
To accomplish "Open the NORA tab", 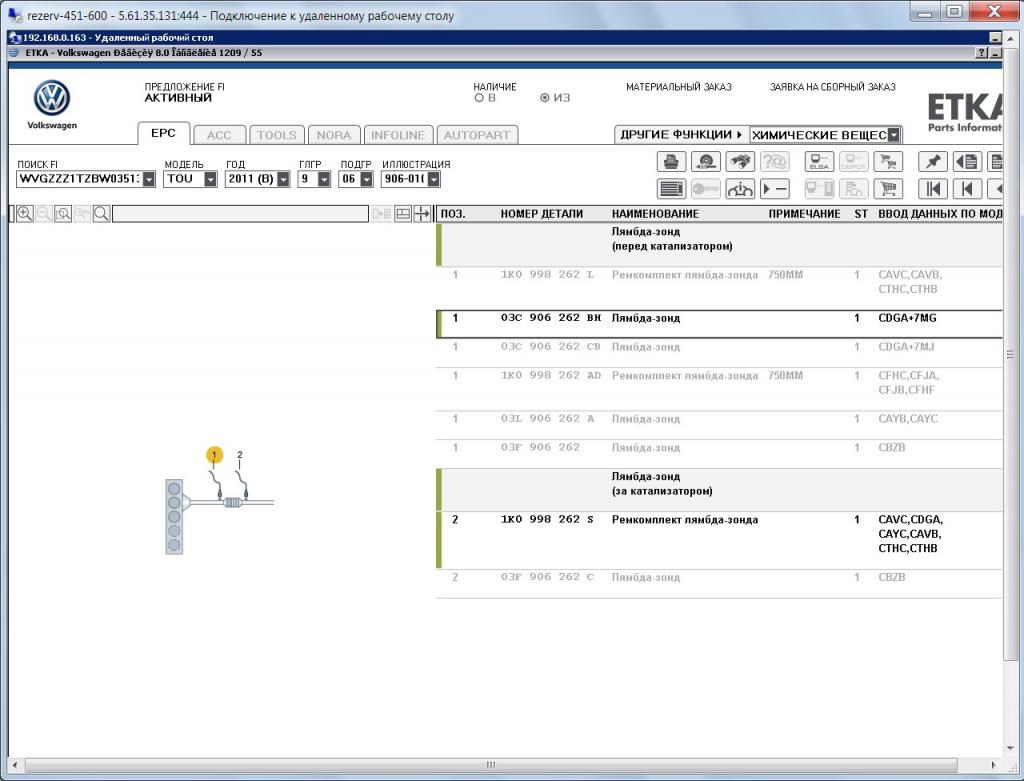I will coord(334,135).
